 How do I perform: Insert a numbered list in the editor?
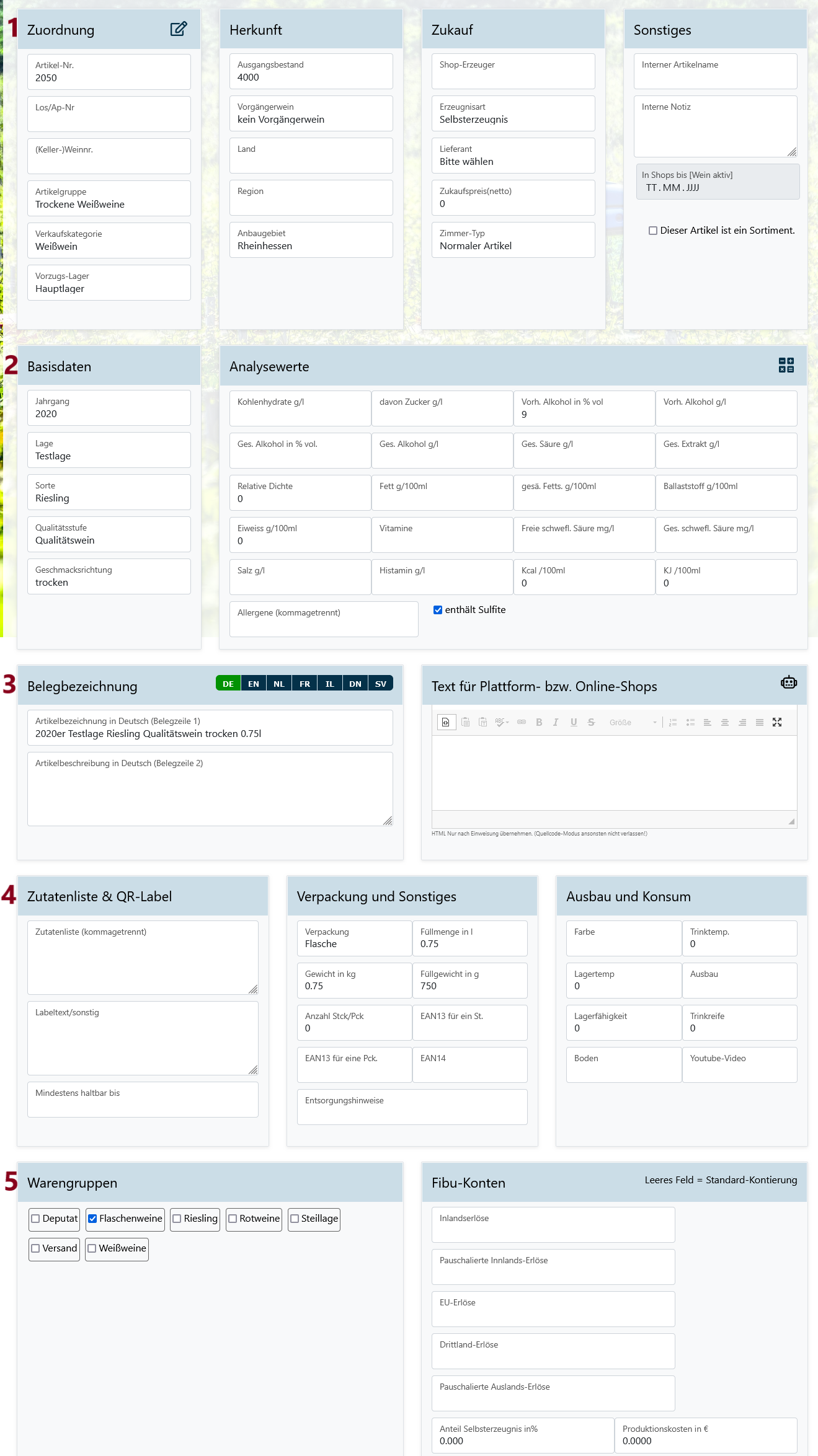pyautogui.click(x=673, y=722)
